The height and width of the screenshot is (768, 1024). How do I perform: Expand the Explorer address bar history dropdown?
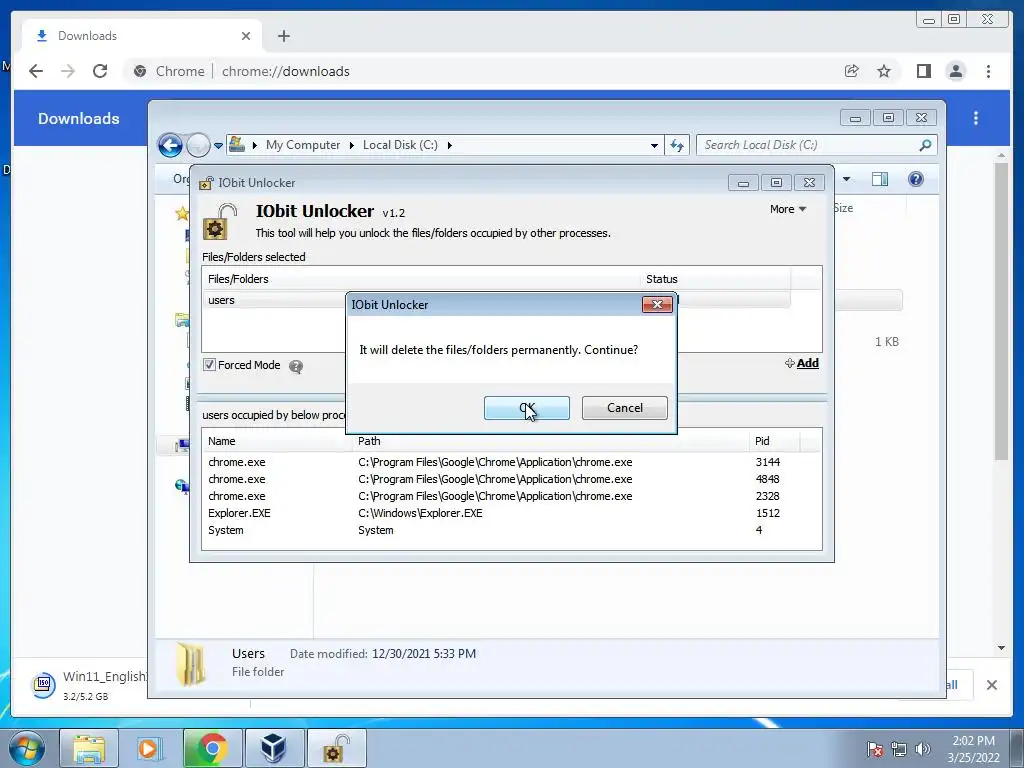pyautogui.click(x=654, y=146)
